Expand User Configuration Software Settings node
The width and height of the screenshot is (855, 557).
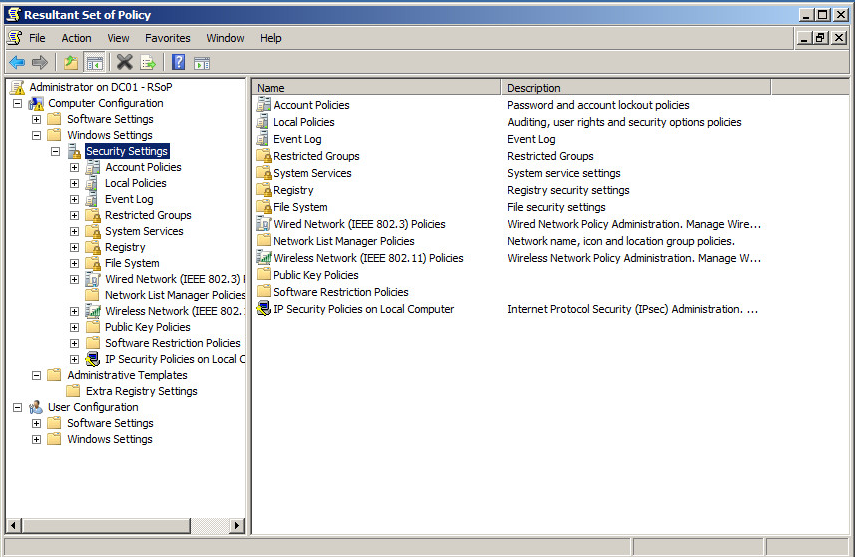[x=37, y=423]
